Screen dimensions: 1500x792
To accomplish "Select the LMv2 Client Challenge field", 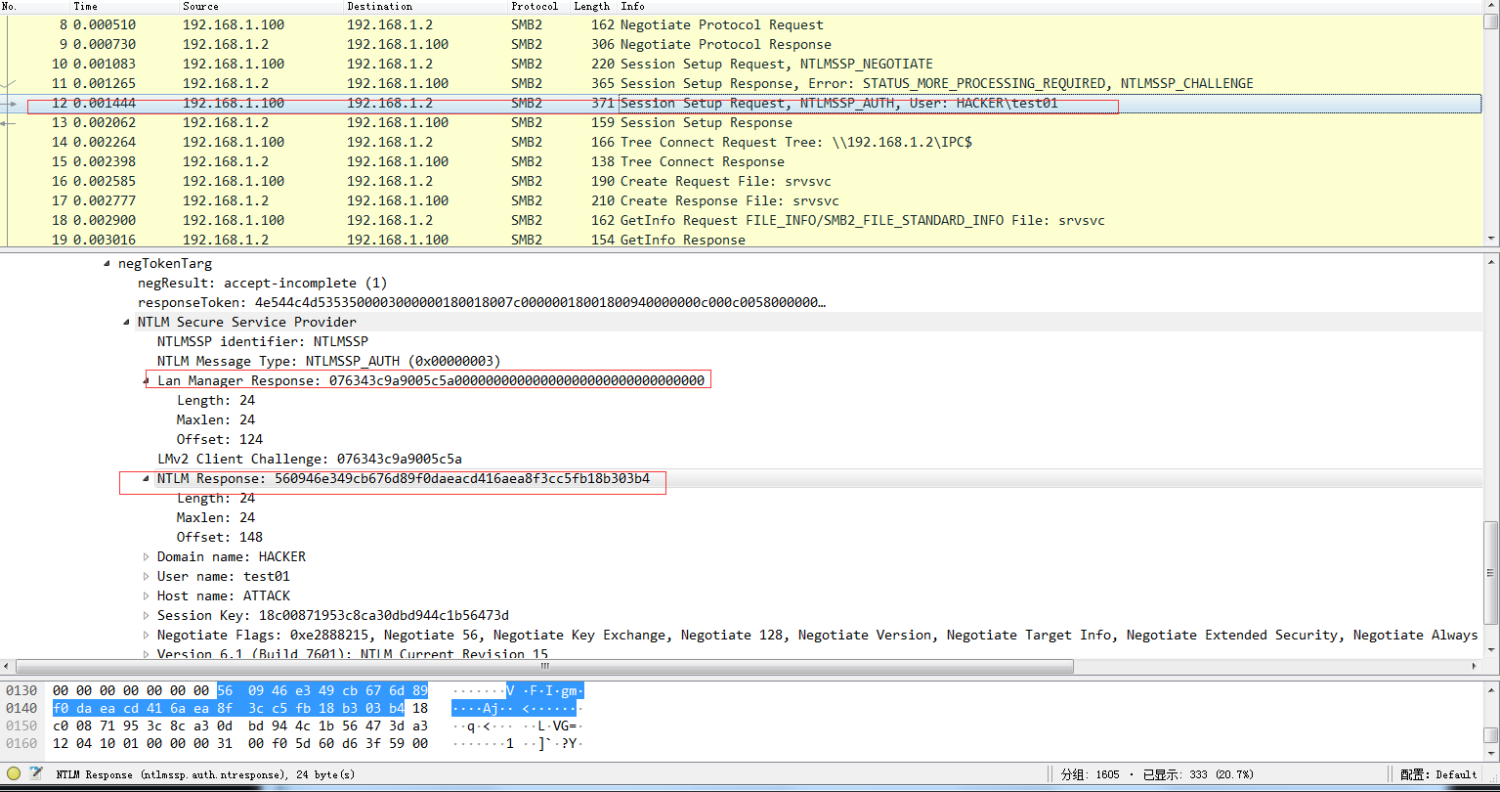I will [309, 459].
